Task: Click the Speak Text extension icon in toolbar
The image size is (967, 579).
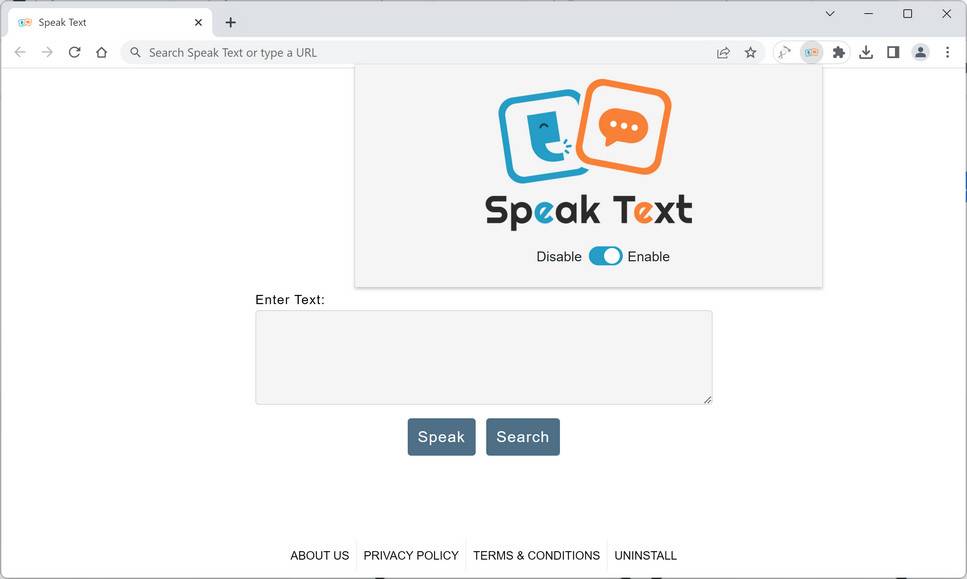Action: coord(811,52)
